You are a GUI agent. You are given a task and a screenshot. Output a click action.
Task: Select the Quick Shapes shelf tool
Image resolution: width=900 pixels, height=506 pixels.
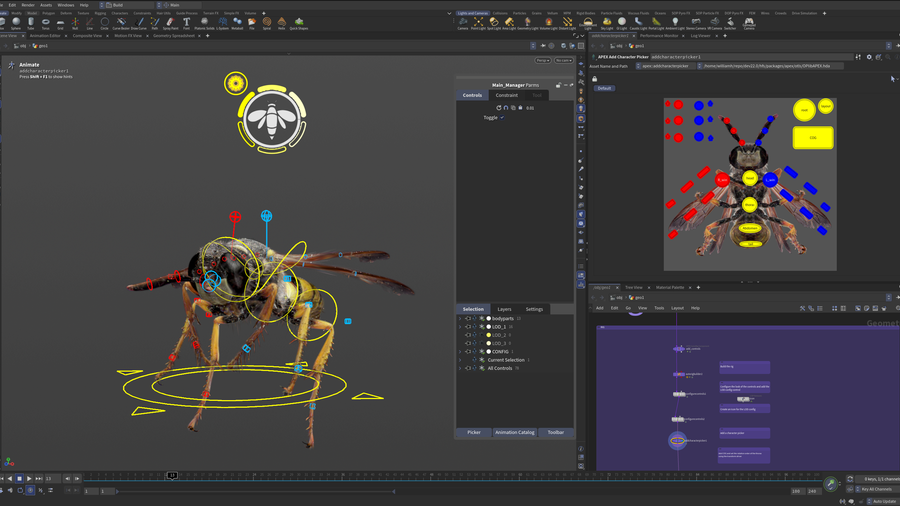click(x=298, y=23)
